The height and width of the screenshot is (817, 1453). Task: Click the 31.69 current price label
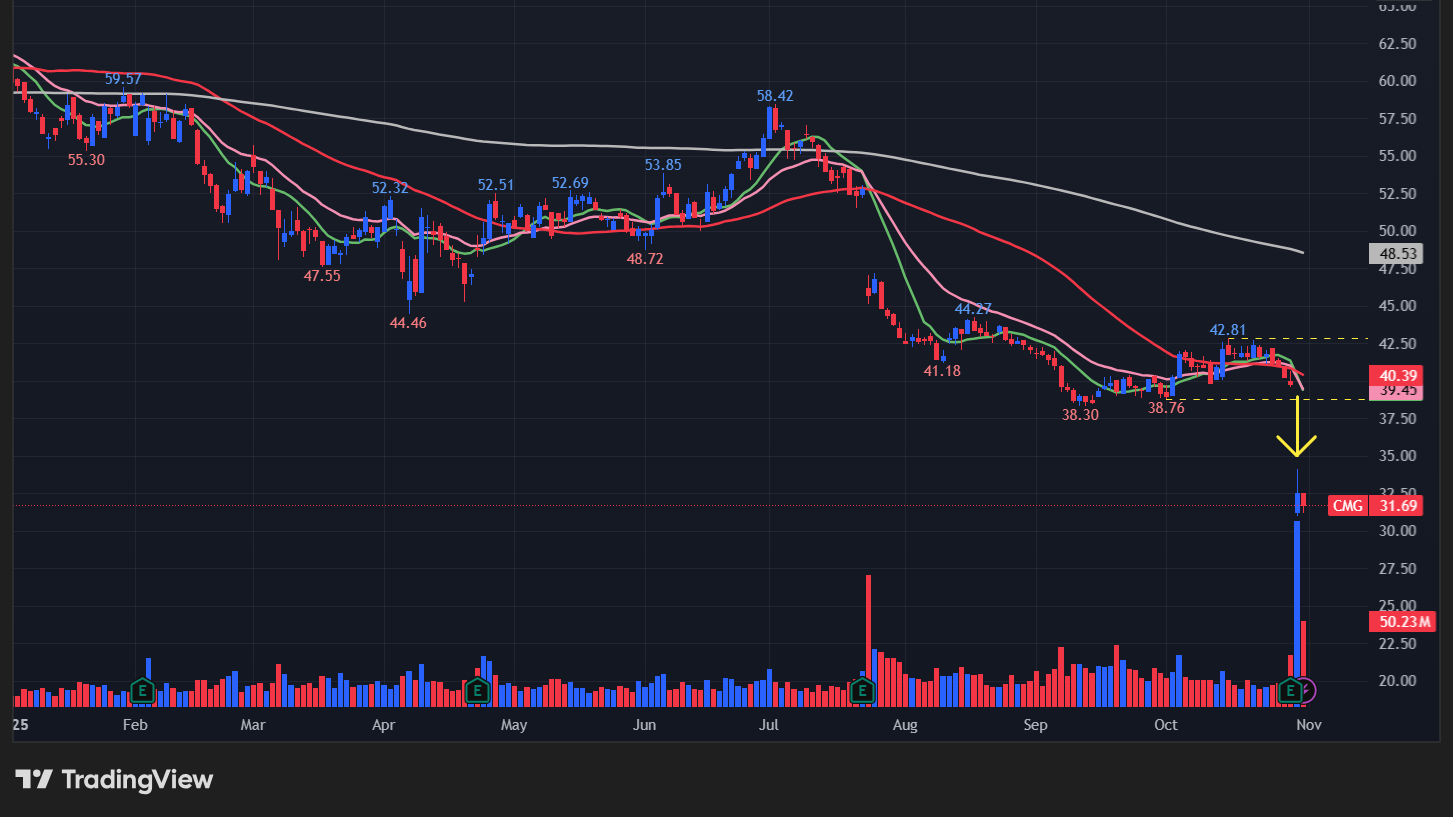pos(1398,506)
